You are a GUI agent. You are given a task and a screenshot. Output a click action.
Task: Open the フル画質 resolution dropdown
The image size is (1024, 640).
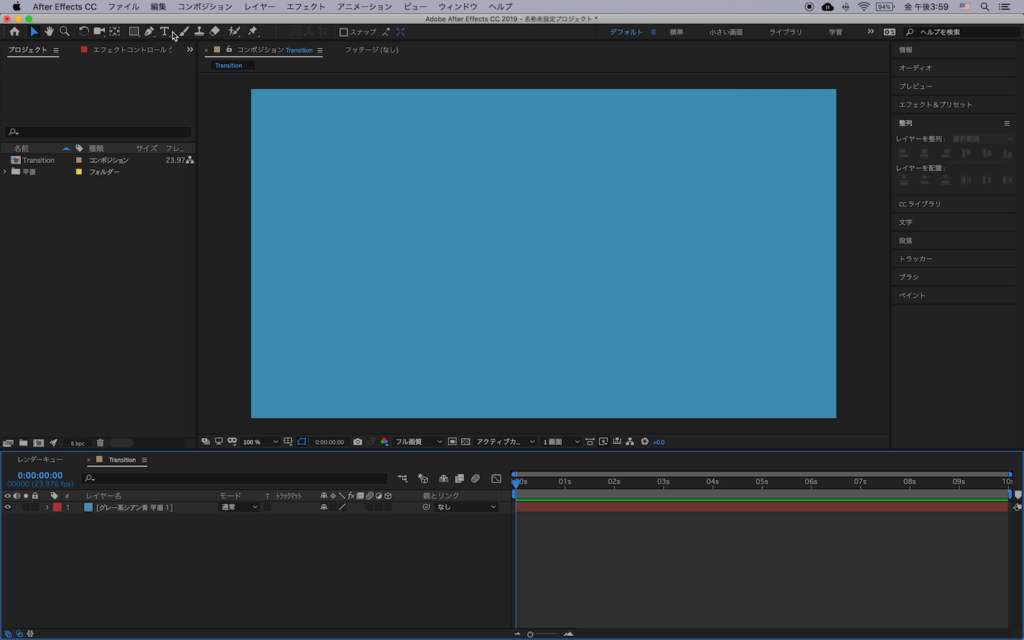point(418,441)
